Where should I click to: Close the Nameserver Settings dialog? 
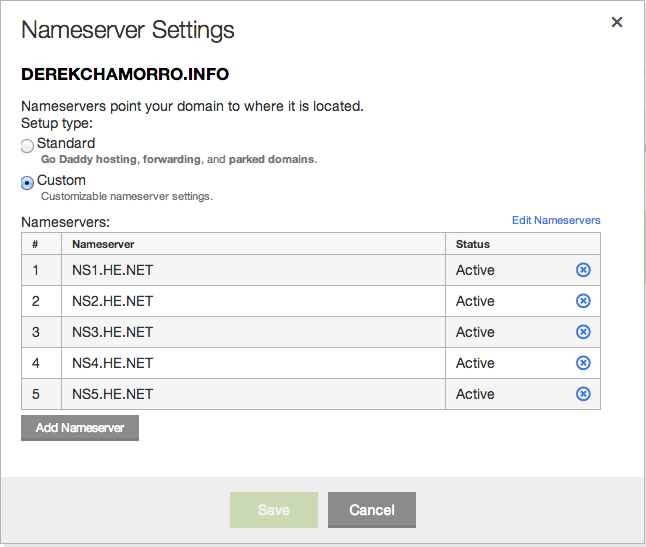[x=617, y=22]
